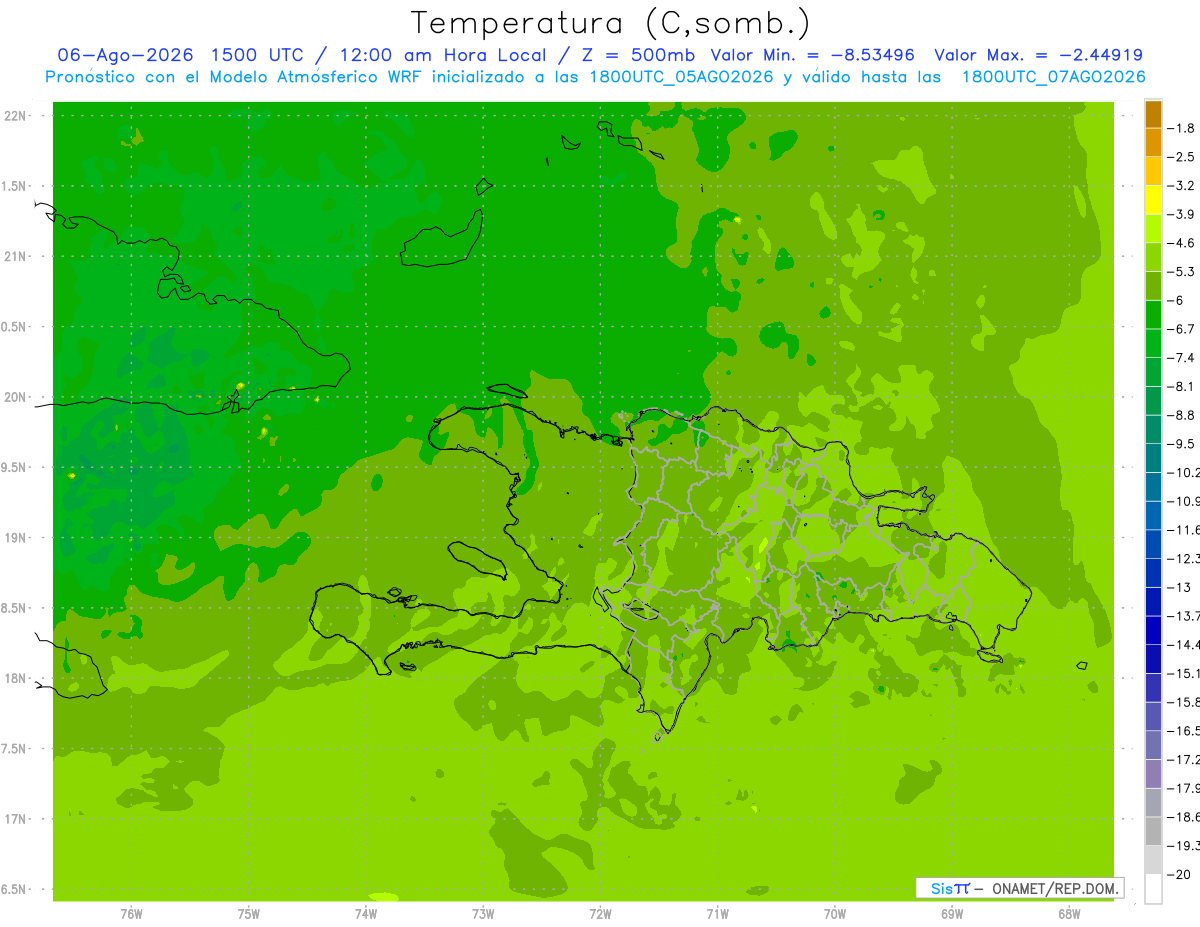Click the '20N' latitude label

coord(17,397)
